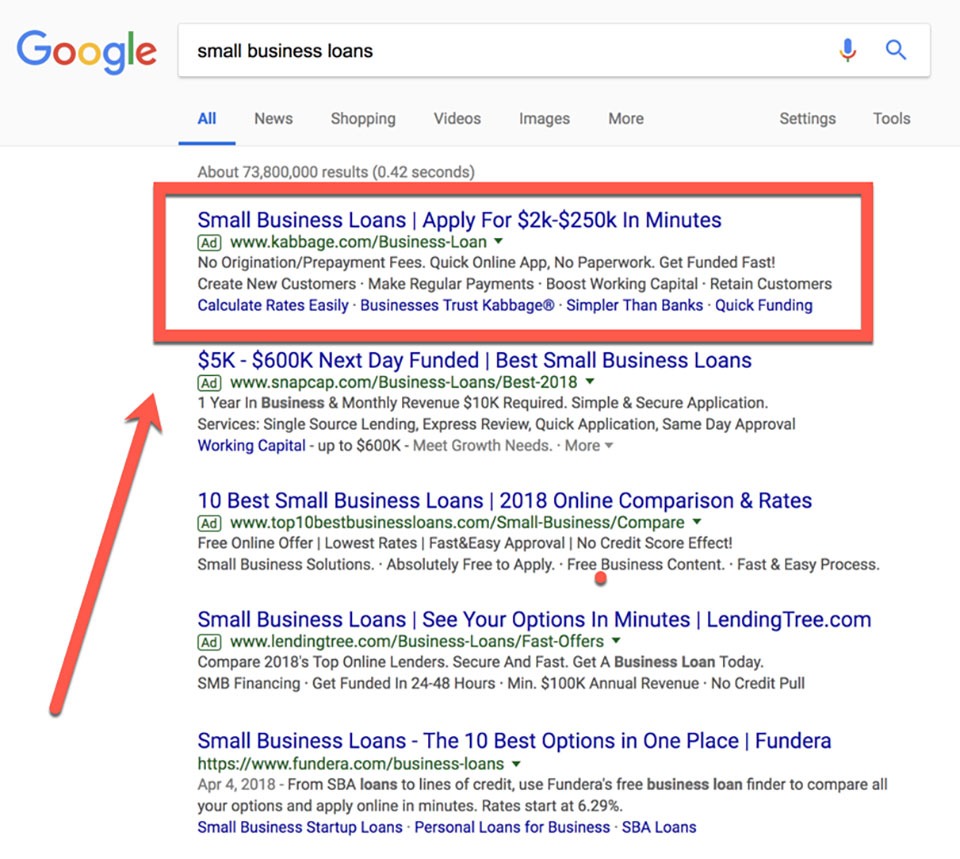960x859 pixels.
Task: Select the All results tab
Action: [207, 118]
